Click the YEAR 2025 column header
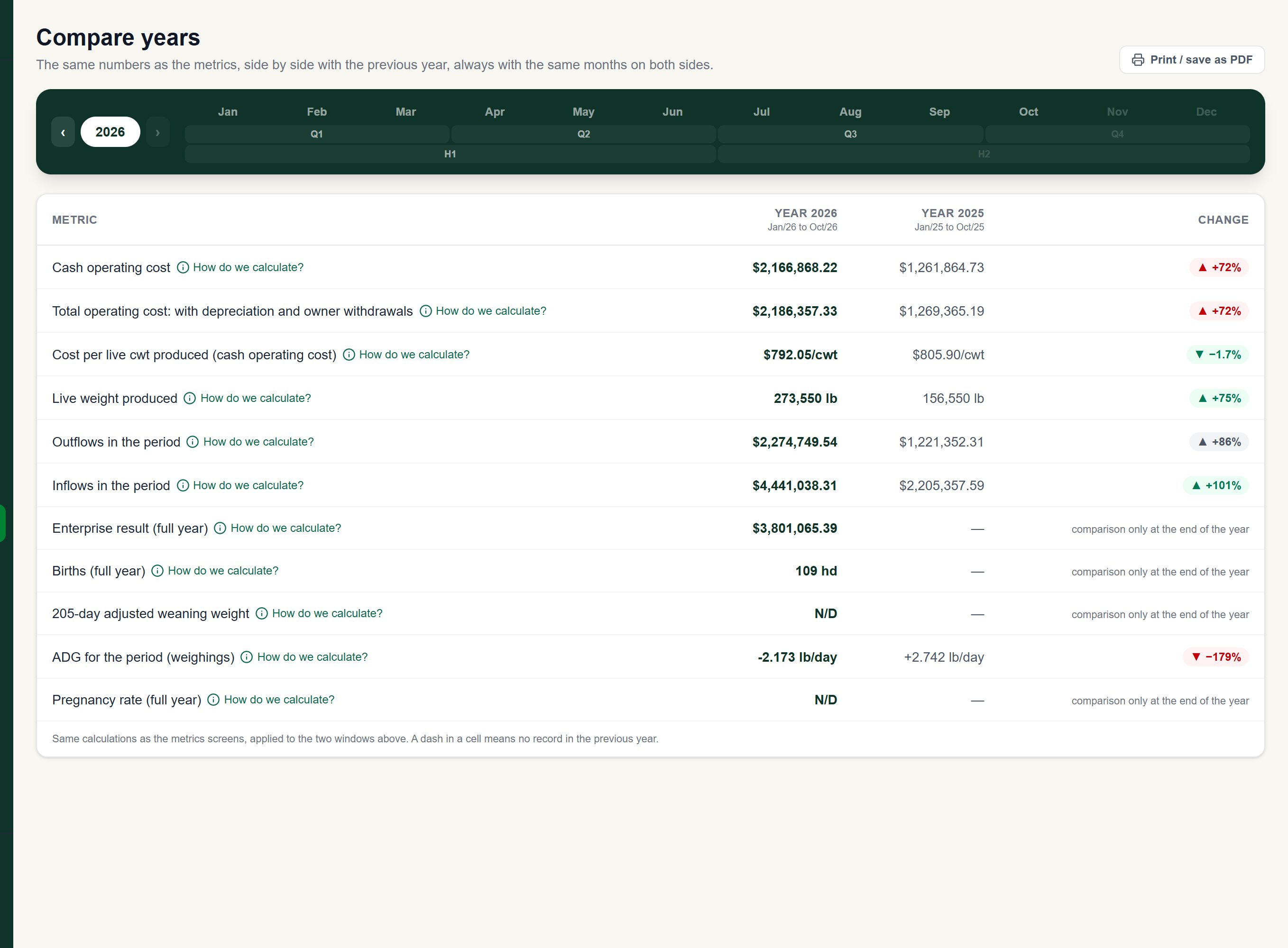The image size is (1288, 948). coord(949,219)
